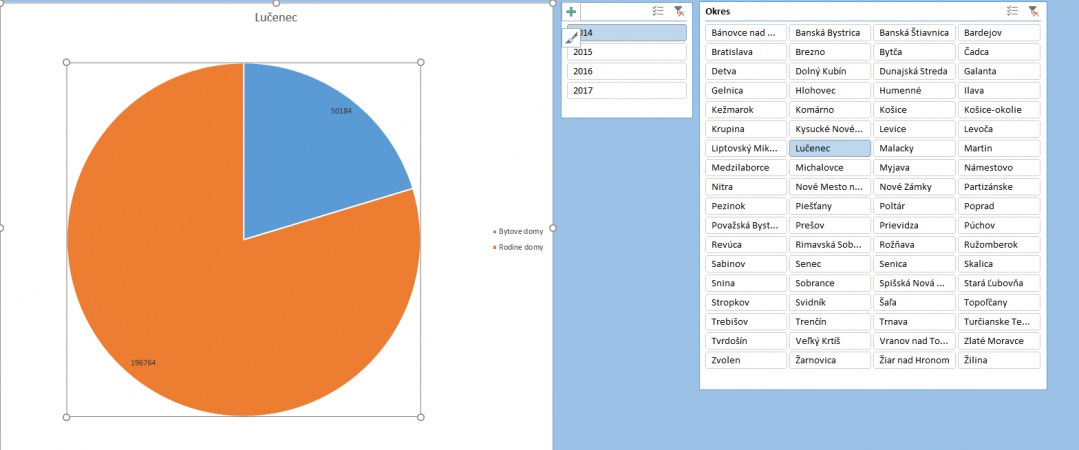Select the 2014 year slicer item
Screen dimensions: 1079x450
click(x=627, y=32)
